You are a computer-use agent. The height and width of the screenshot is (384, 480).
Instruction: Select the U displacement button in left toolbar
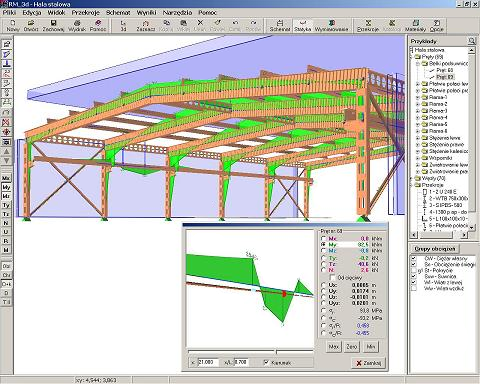click(6, 232)
